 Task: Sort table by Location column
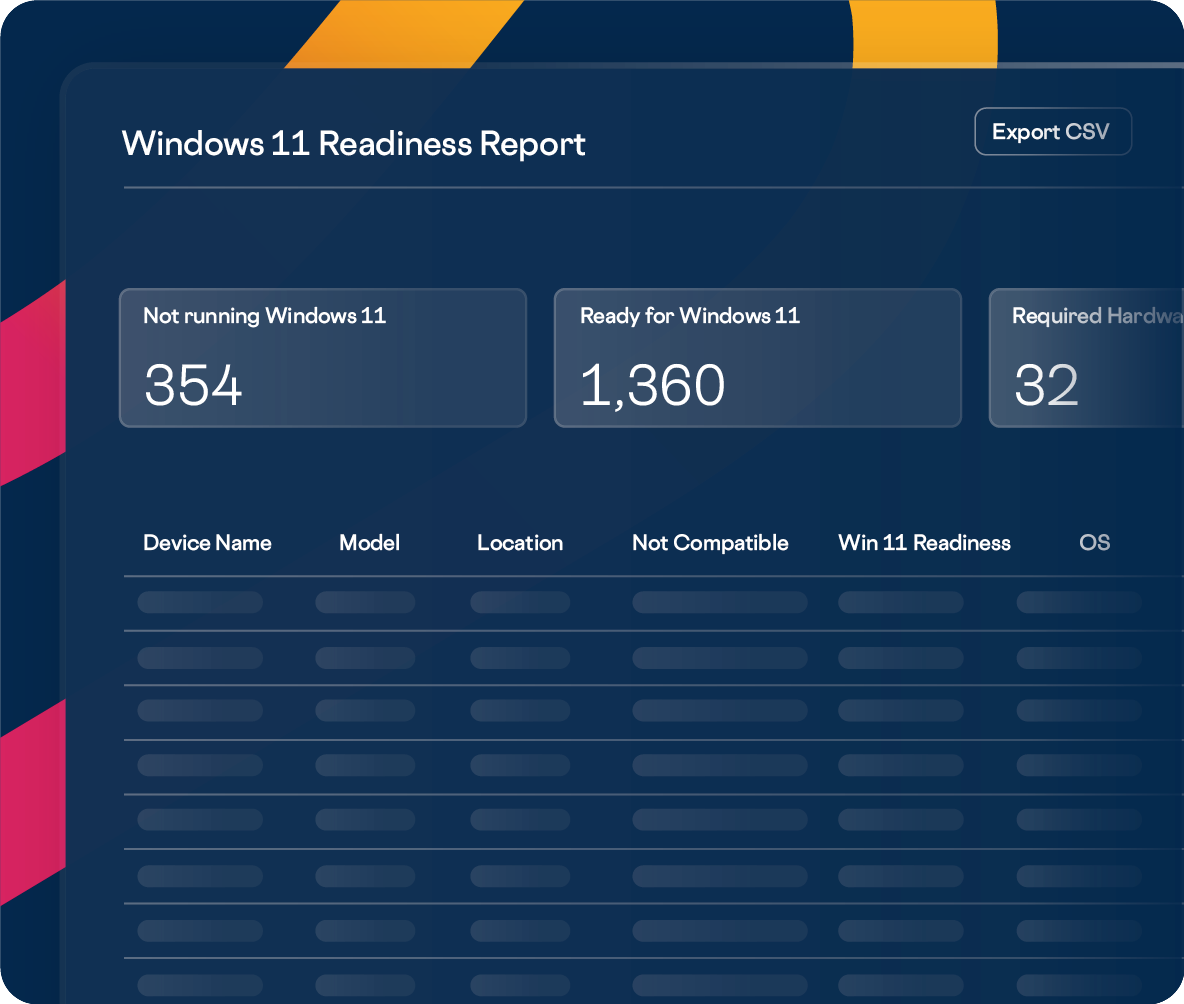[519, 543]
